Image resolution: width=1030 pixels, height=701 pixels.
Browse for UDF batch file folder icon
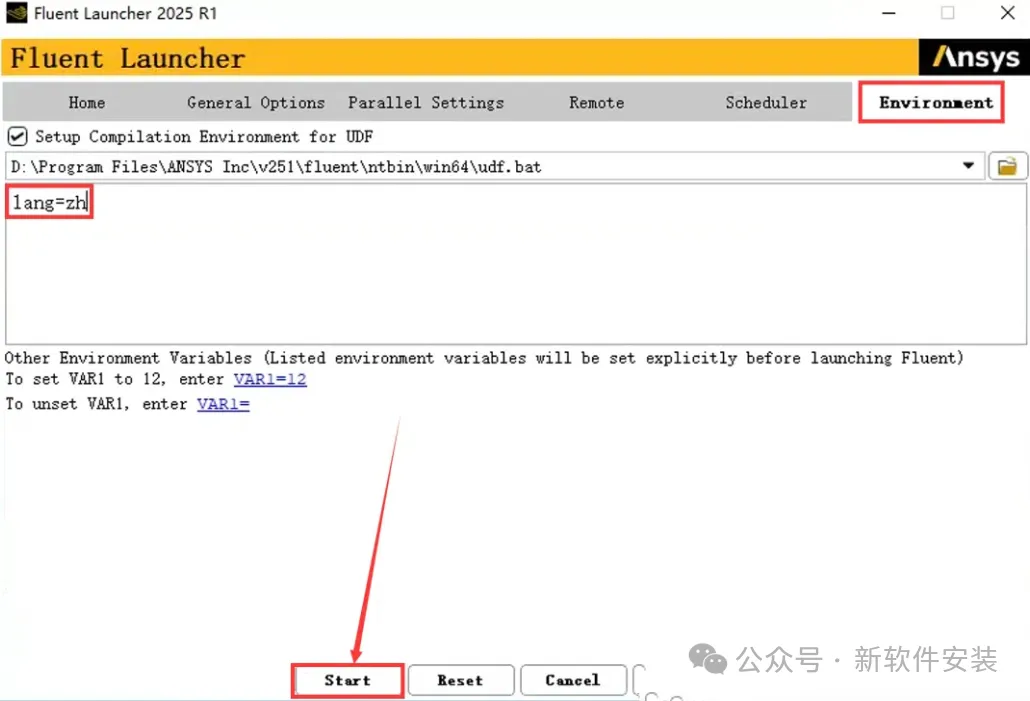click(1007, 166)
